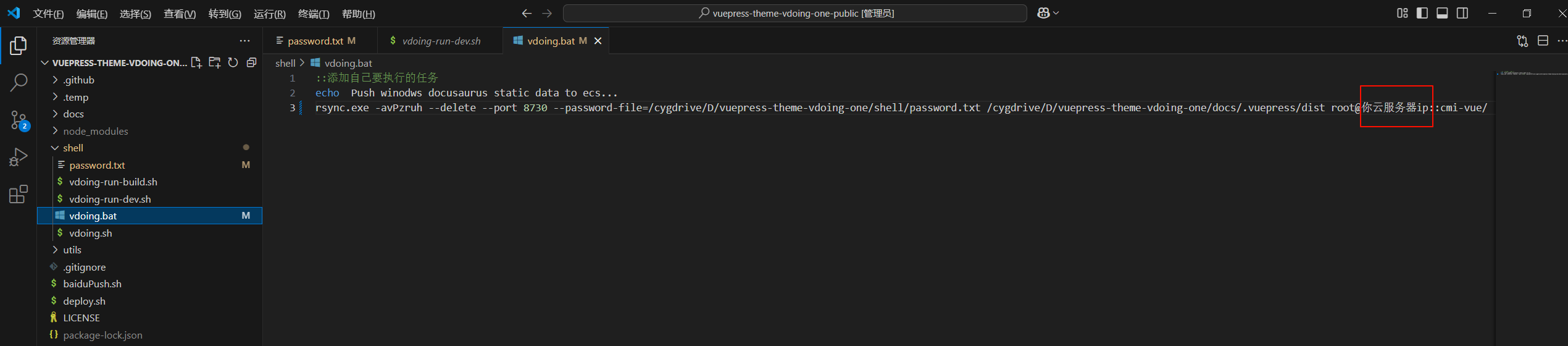
Task: Select vdoing.bat in explorer tree
Action: pyautogui.click(x=149, y=216)
